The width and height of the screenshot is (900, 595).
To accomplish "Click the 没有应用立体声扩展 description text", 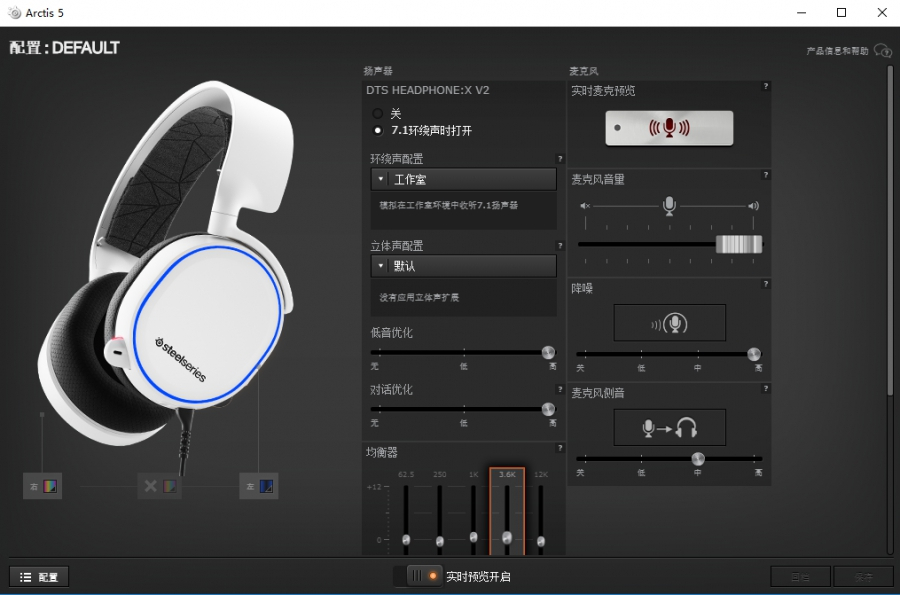I will click(x=419, y=297).
